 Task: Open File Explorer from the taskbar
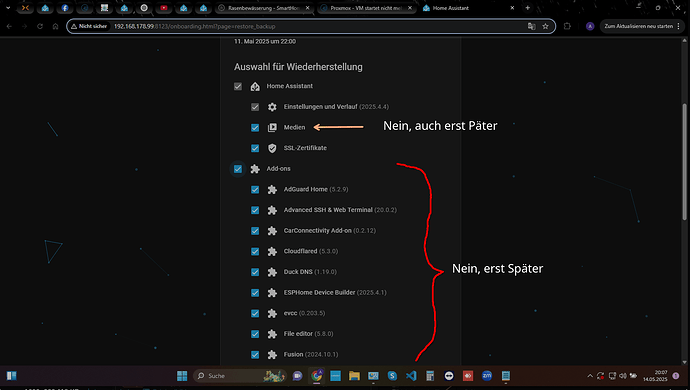(x=354, y=376)
